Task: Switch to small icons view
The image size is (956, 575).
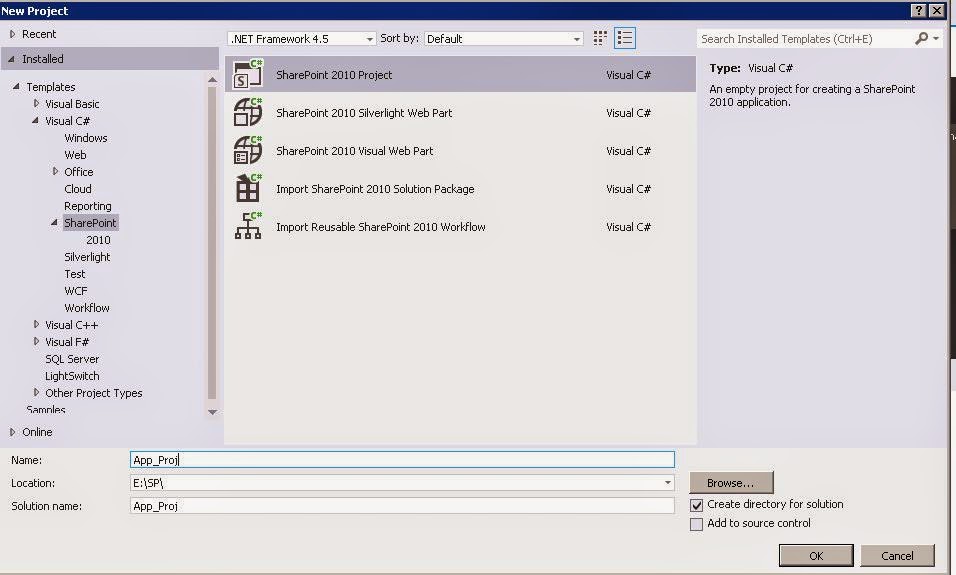Action: pos(600,38)
